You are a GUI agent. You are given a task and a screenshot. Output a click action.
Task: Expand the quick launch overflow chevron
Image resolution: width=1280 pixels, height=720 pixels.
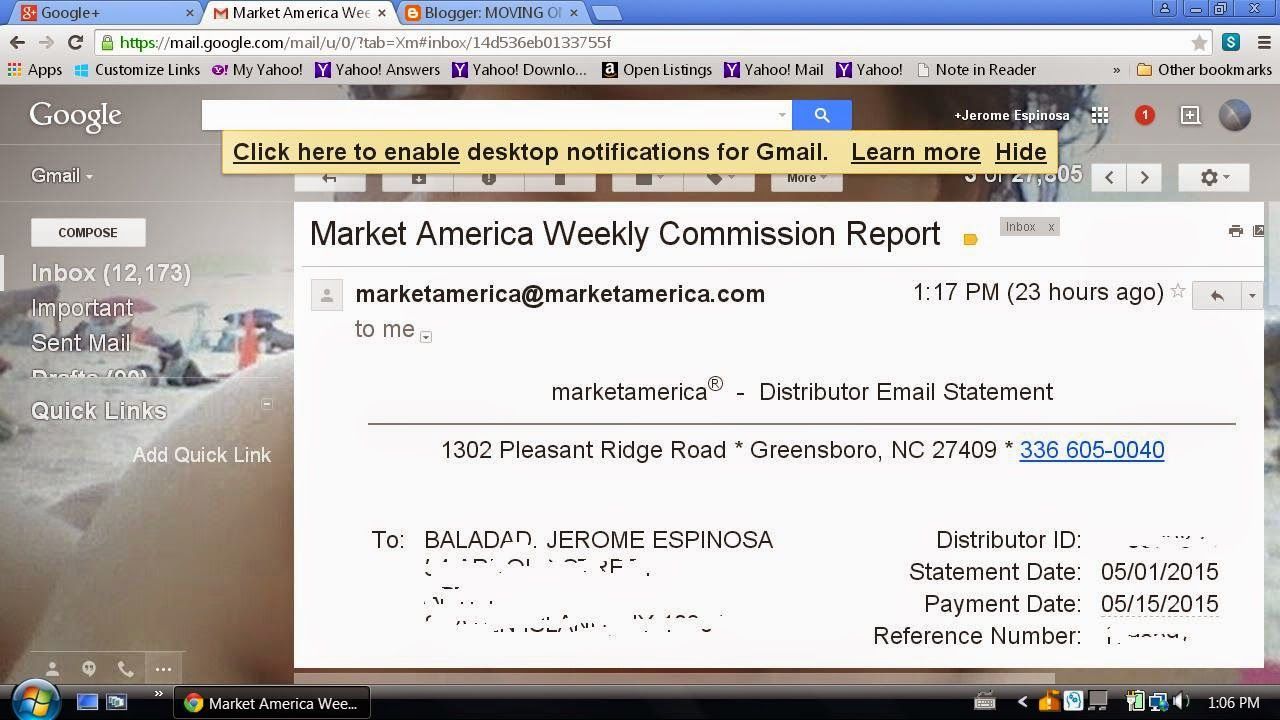point(158,695)
